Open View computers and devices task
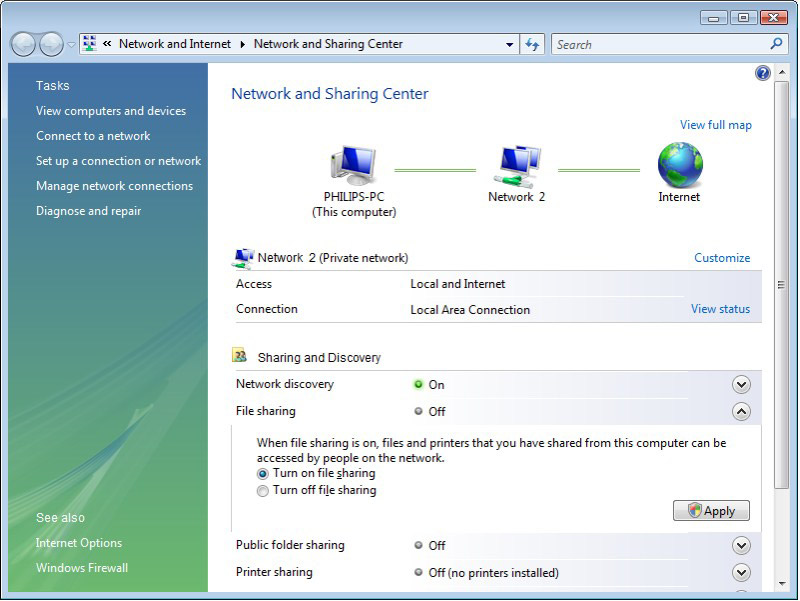800x601 pixels. [x=111, y=111]
